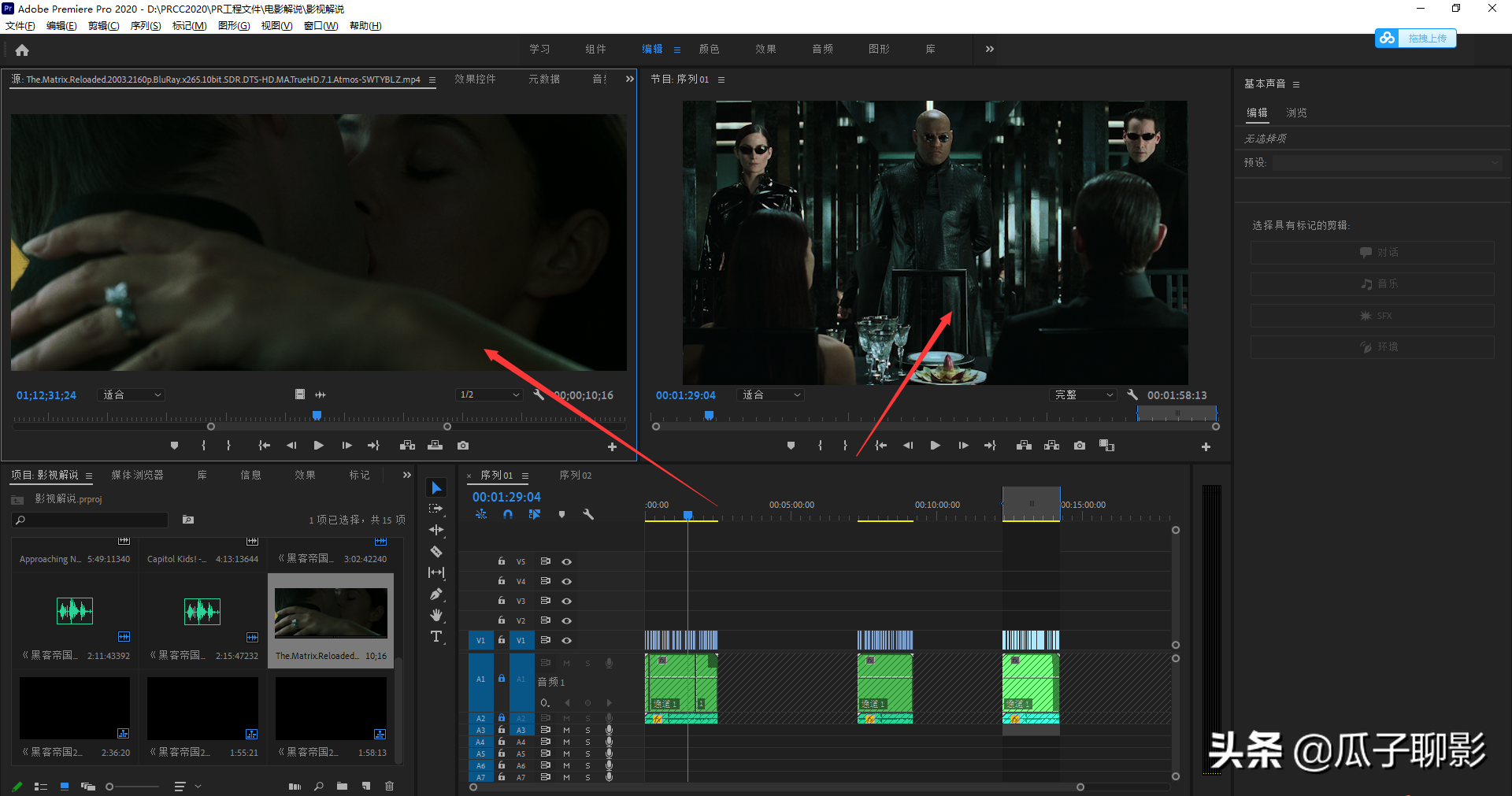Assign clip as 音乐 audio type
Viewport: 1512px width, 796px height.
pos(1372,283)
